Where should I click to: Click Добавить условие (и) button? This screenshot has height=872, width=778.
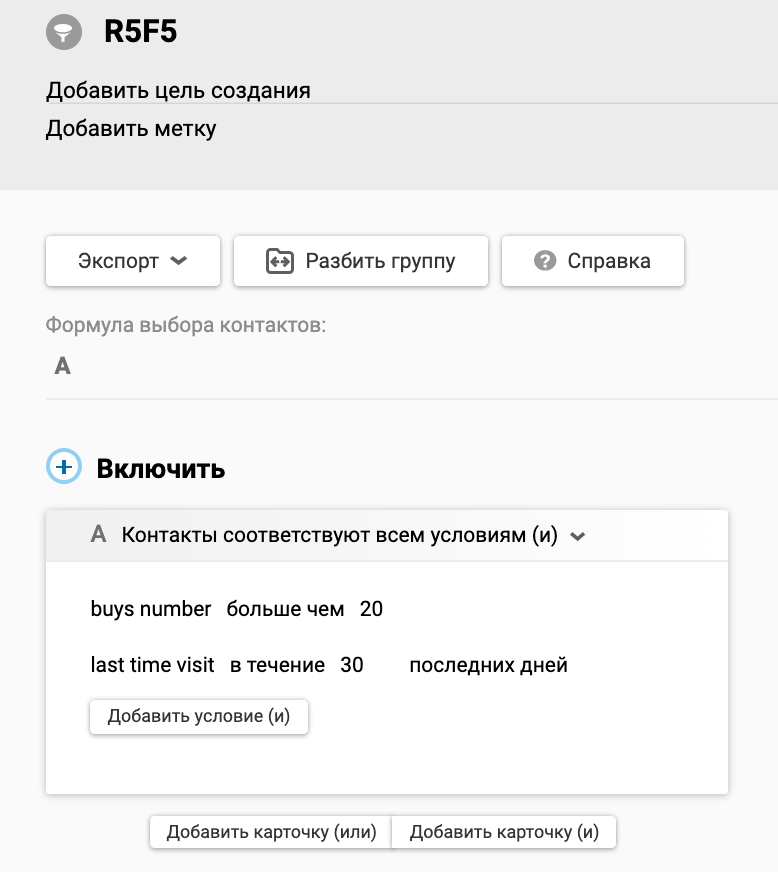tap(199, 716)
